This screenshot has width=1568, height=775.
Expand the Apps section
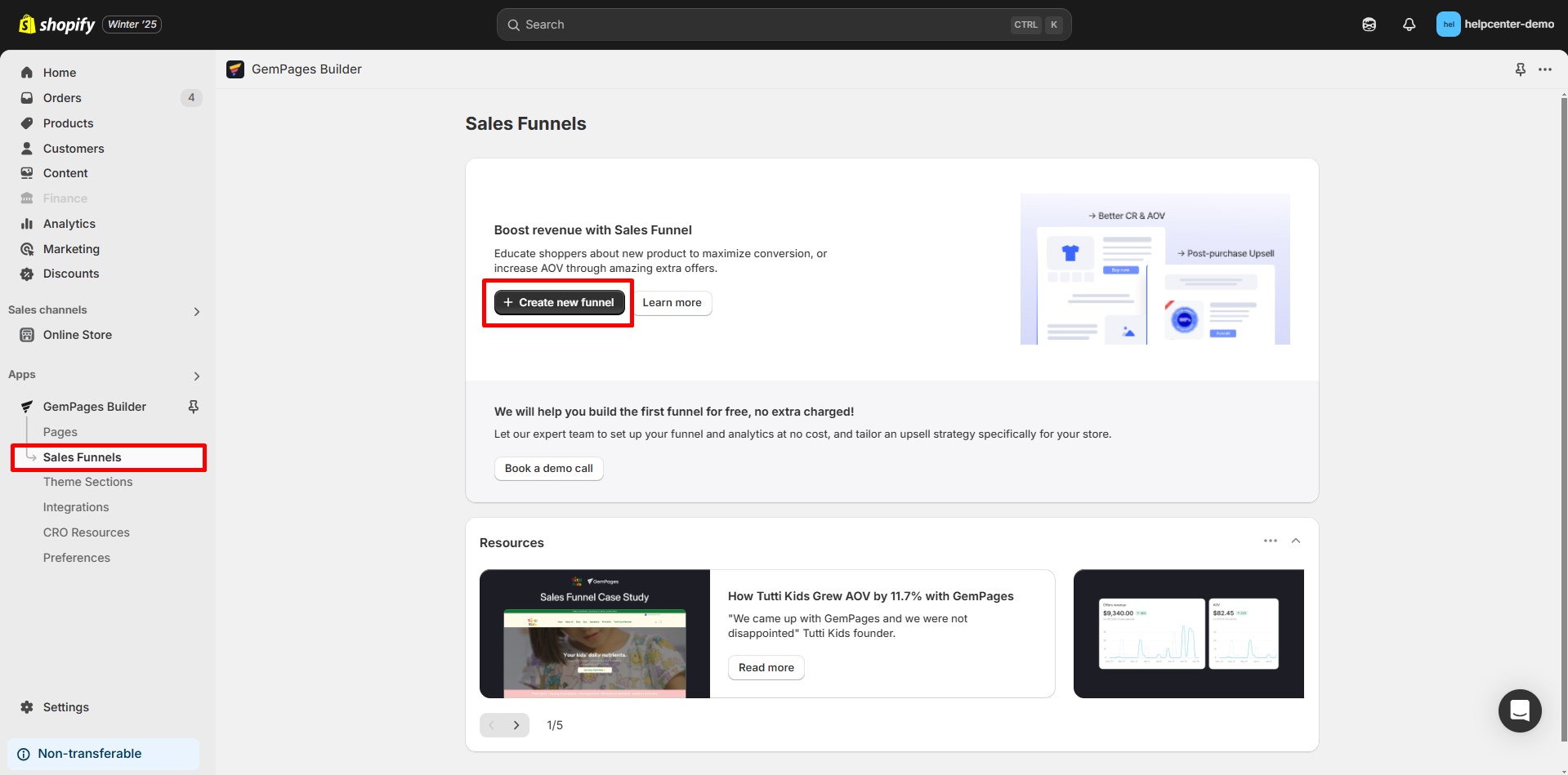196,376
